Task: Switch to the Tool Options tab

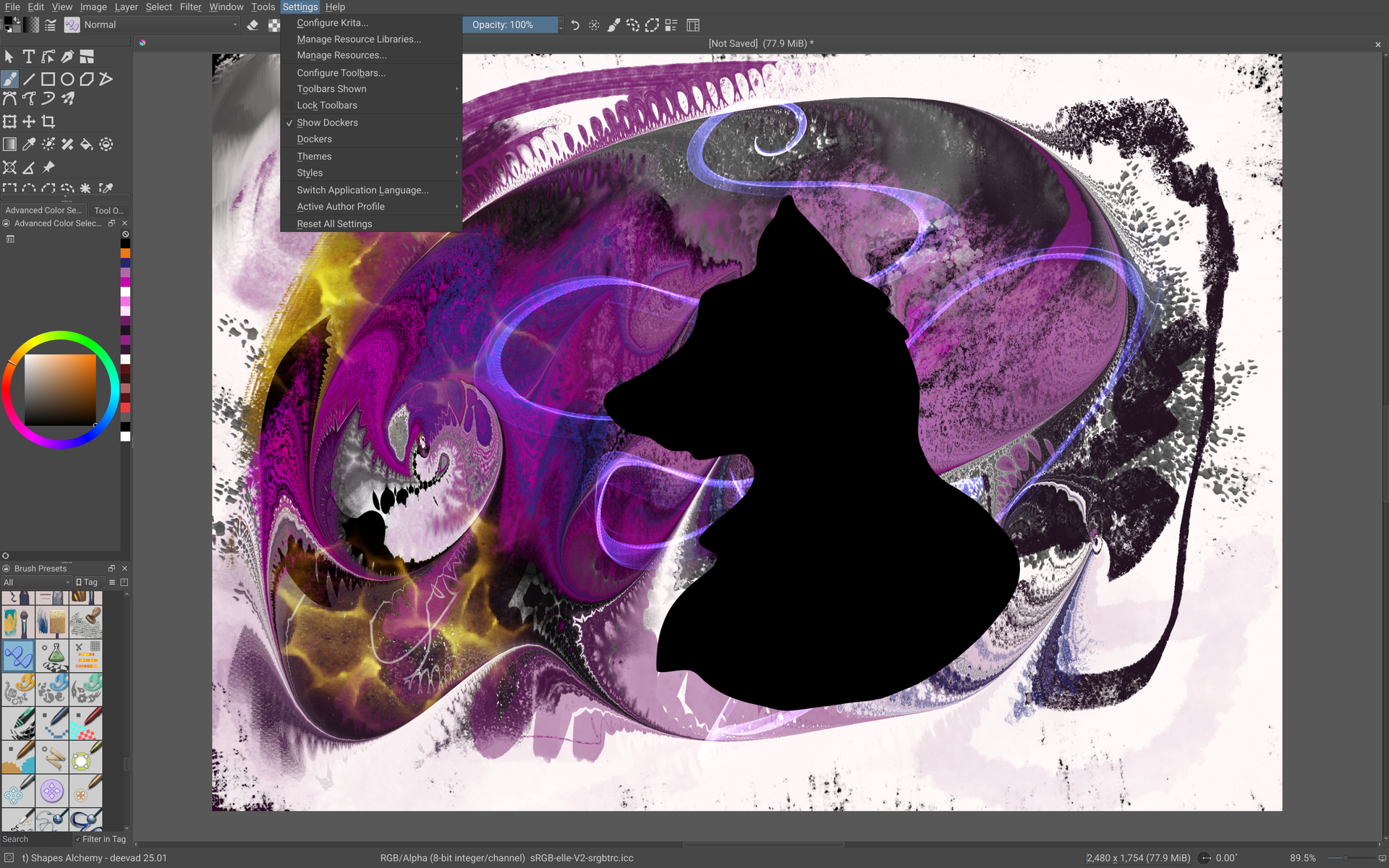Action: click(x=108, y=210)
